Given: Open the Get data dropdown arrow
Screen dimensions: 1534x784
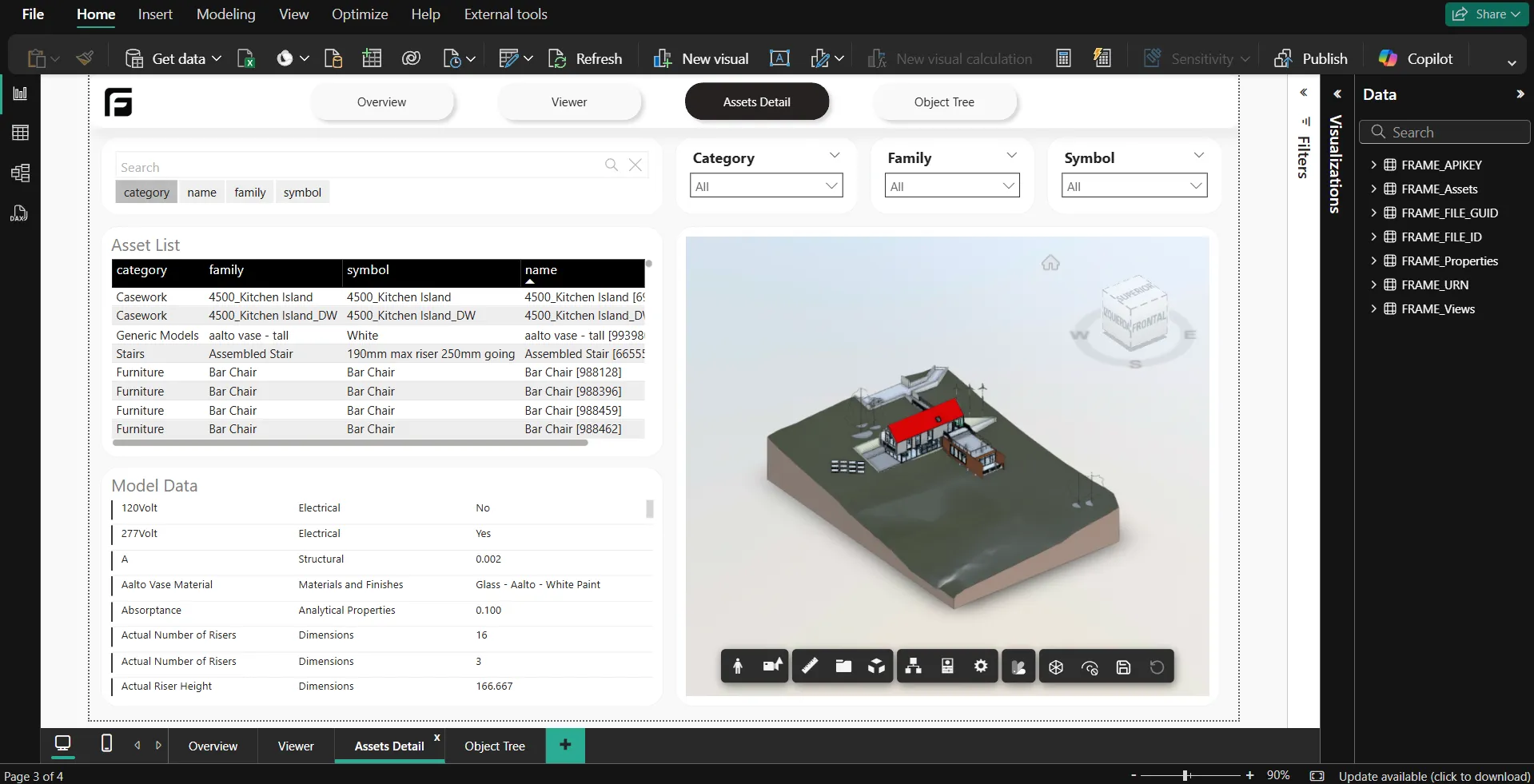Looking at the screenshot, I should pyautogui.click(x=217, y=58).
